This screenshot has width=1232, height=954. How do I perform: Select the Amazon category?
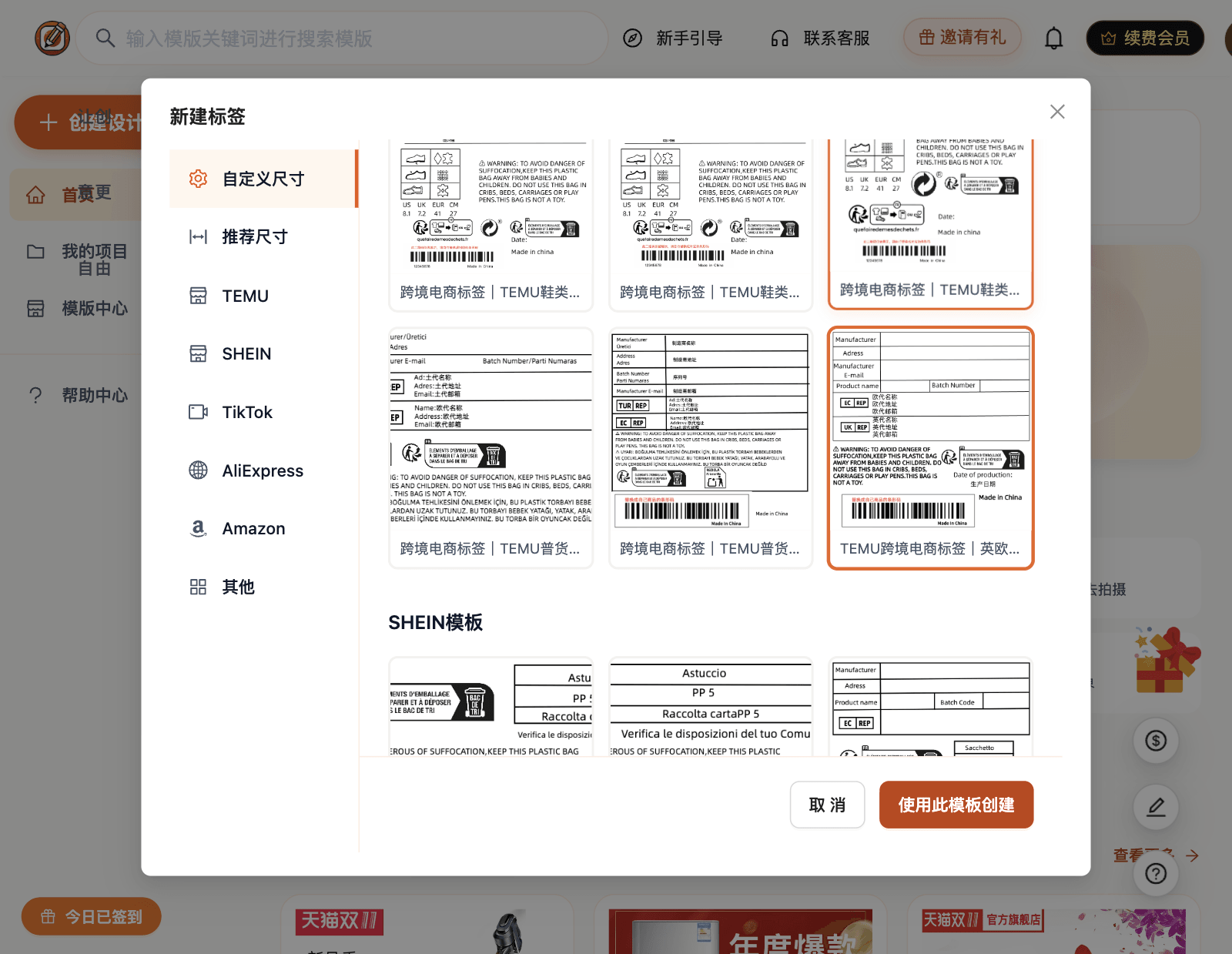[263, 529]
